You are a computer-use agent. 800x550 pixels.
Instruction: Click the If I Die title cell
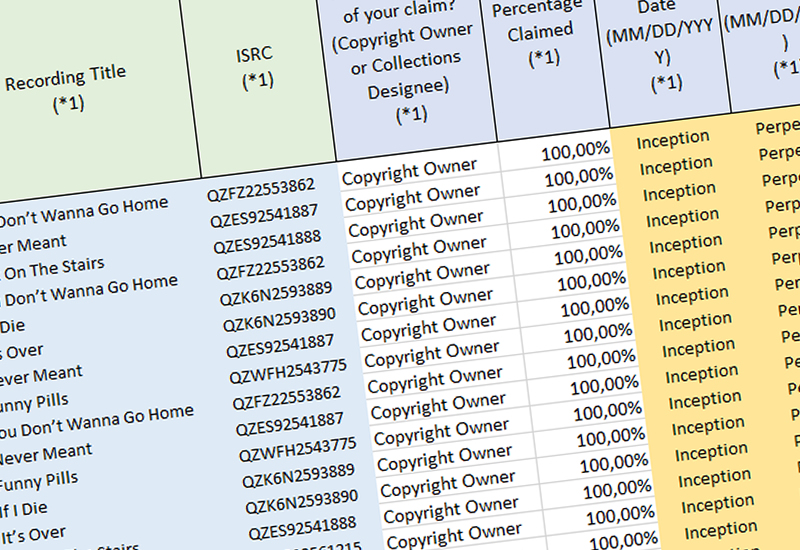pyautogui.click(x=24, y=509)
